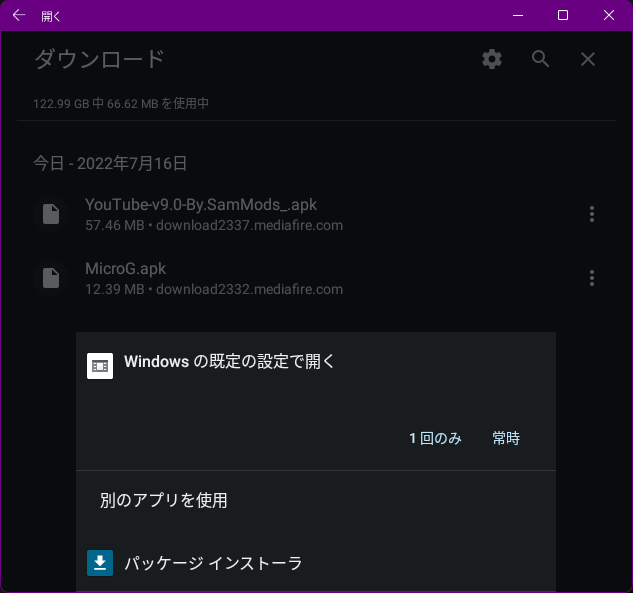This screenshot has width=633, height=593.
Task: Choose 1 回のみ (just once)
Action: coord(435,438)
